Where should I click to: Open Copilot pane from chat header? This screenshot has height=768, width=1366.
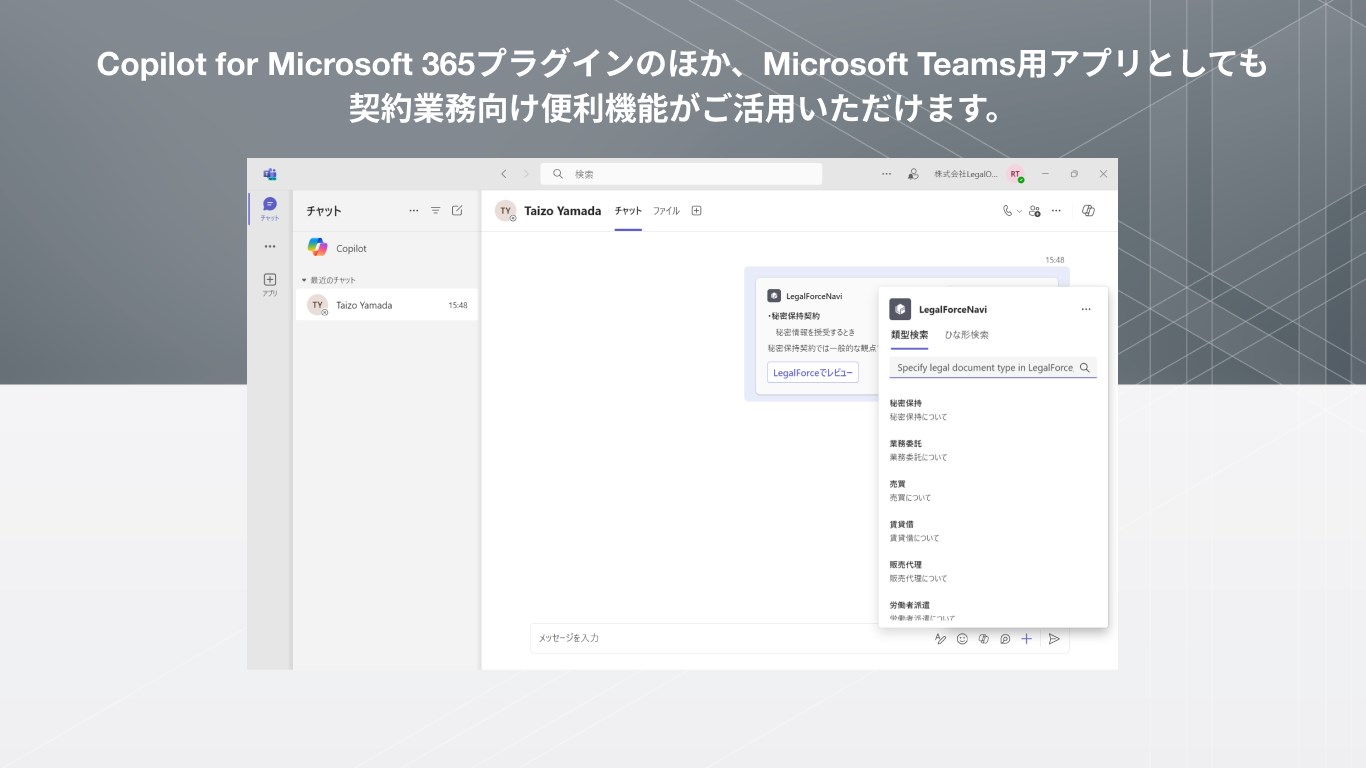click(1089, 211)
